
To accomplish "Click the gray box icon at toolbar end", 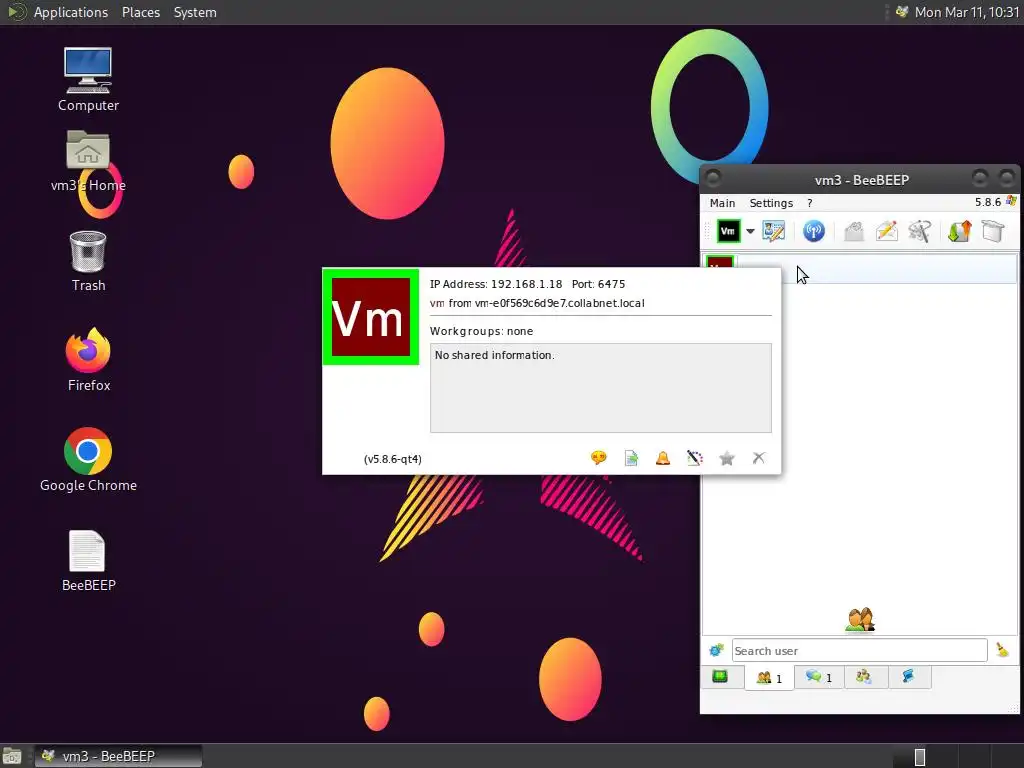I will click(993, 231).
